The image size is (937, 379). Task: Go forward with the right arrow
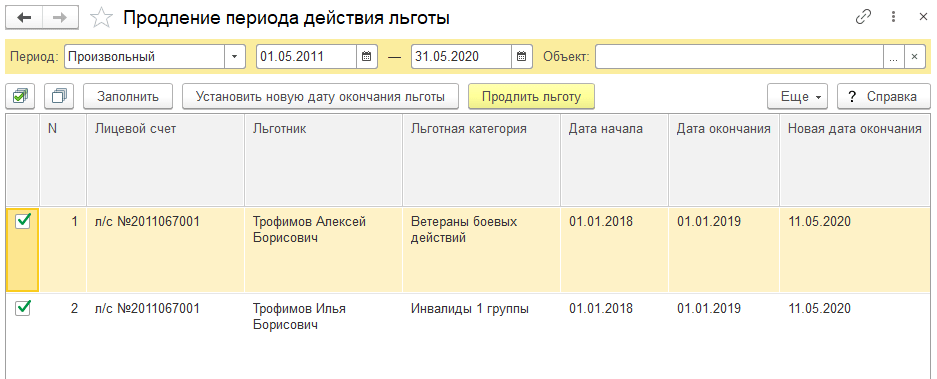(60, 19)
